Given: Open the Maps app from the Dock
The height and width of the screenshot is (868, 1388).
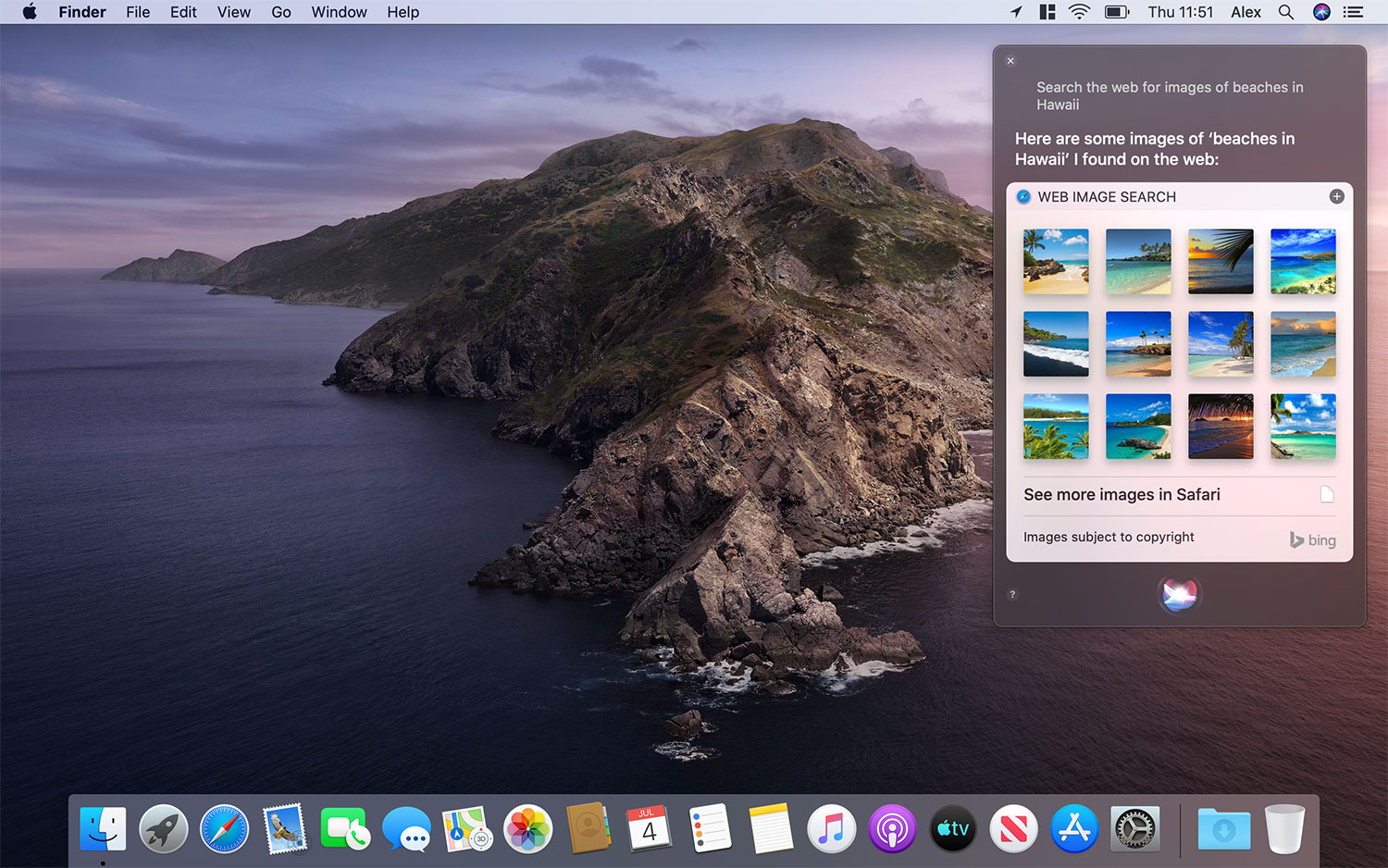Looking at the screenshot, I should pyautogui.click(x=466, y=829).
